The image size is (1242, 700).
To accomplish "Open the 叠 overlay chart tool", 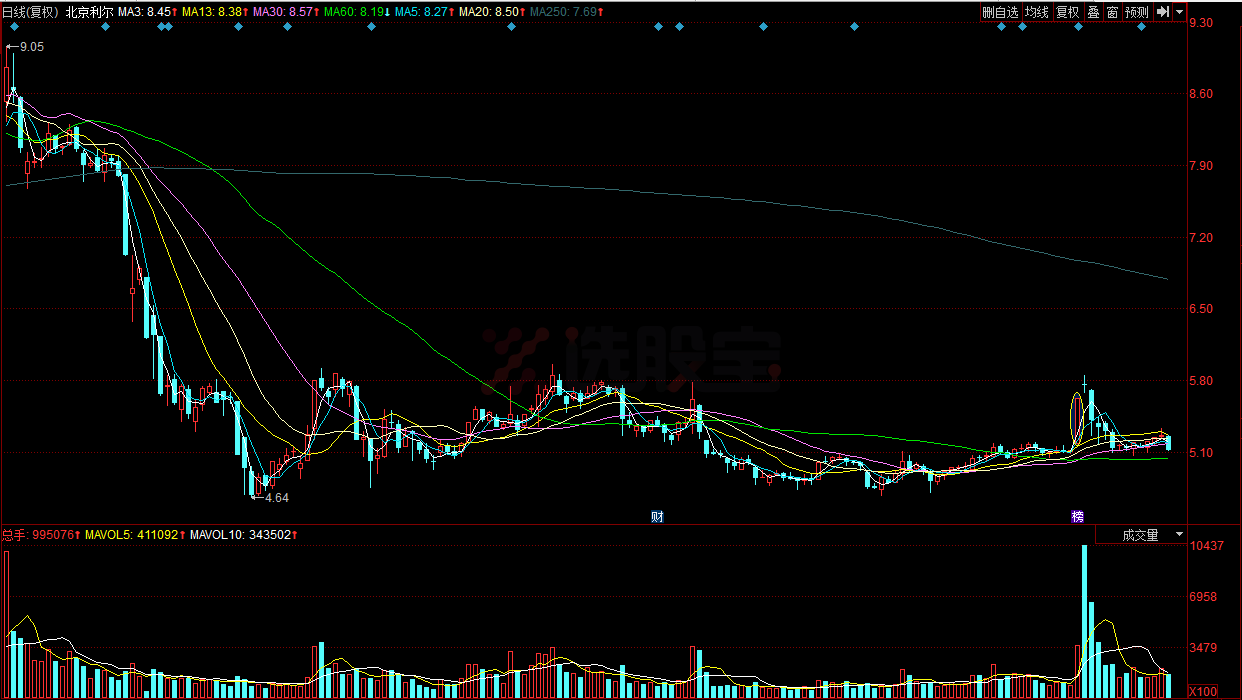I will tap(1093, 12).
